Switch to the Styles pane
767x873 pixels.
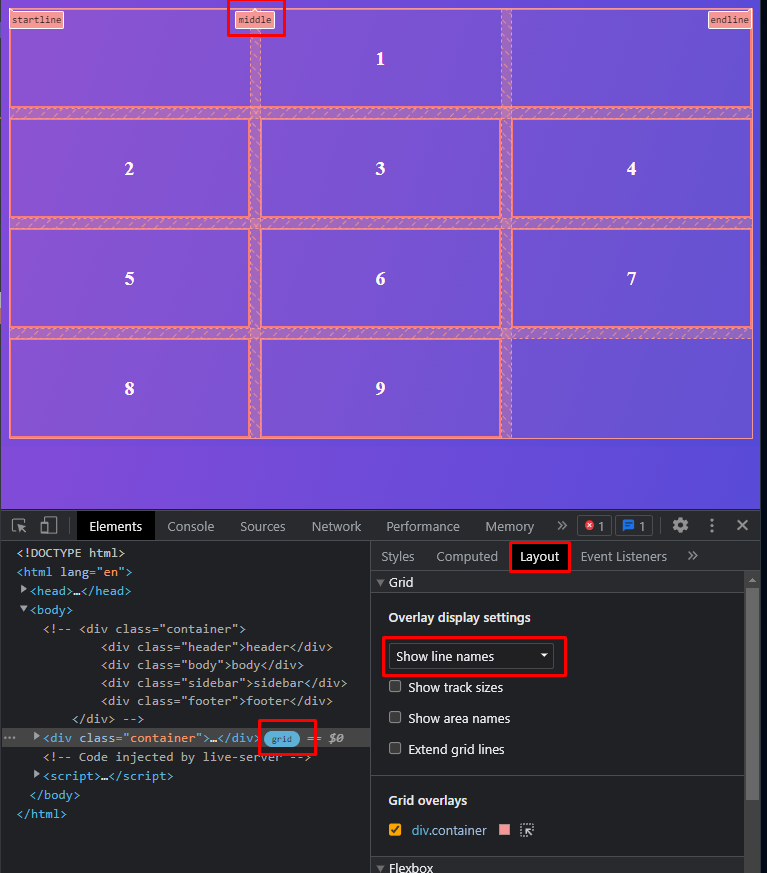pos(397,556)
